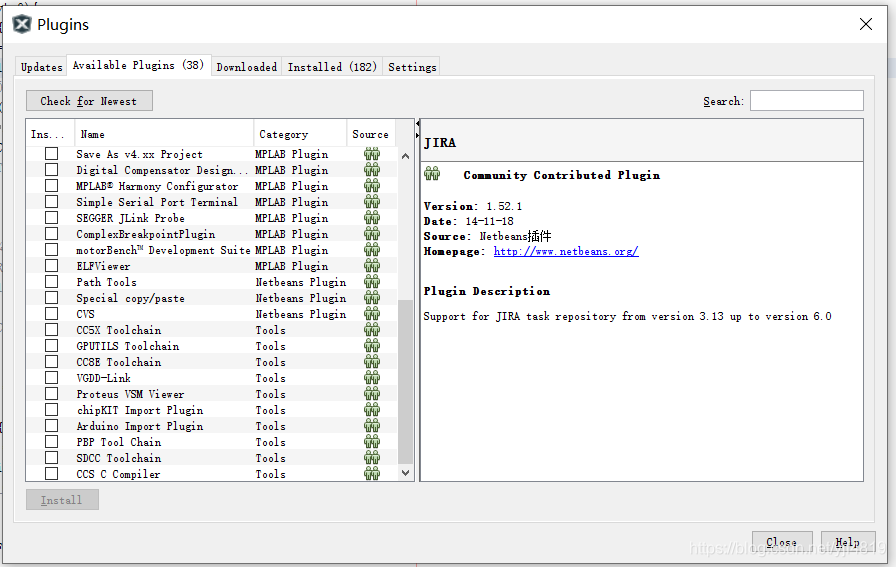Select the PBP Tool Chain plugin name
The height and width of the screenshot is (567, 896).
119,442
